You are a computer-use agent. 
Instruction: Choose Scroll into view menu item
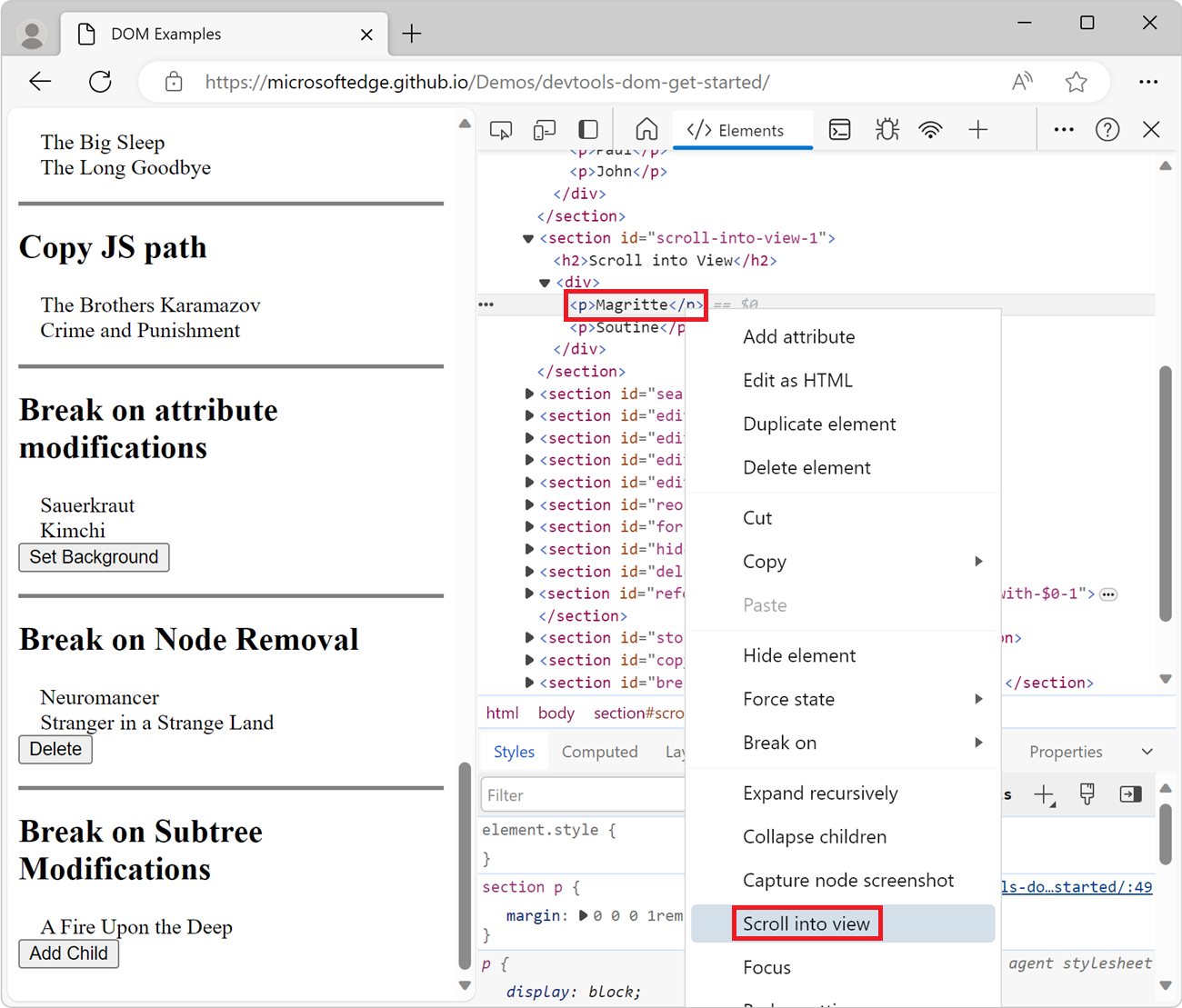[806, 923]
